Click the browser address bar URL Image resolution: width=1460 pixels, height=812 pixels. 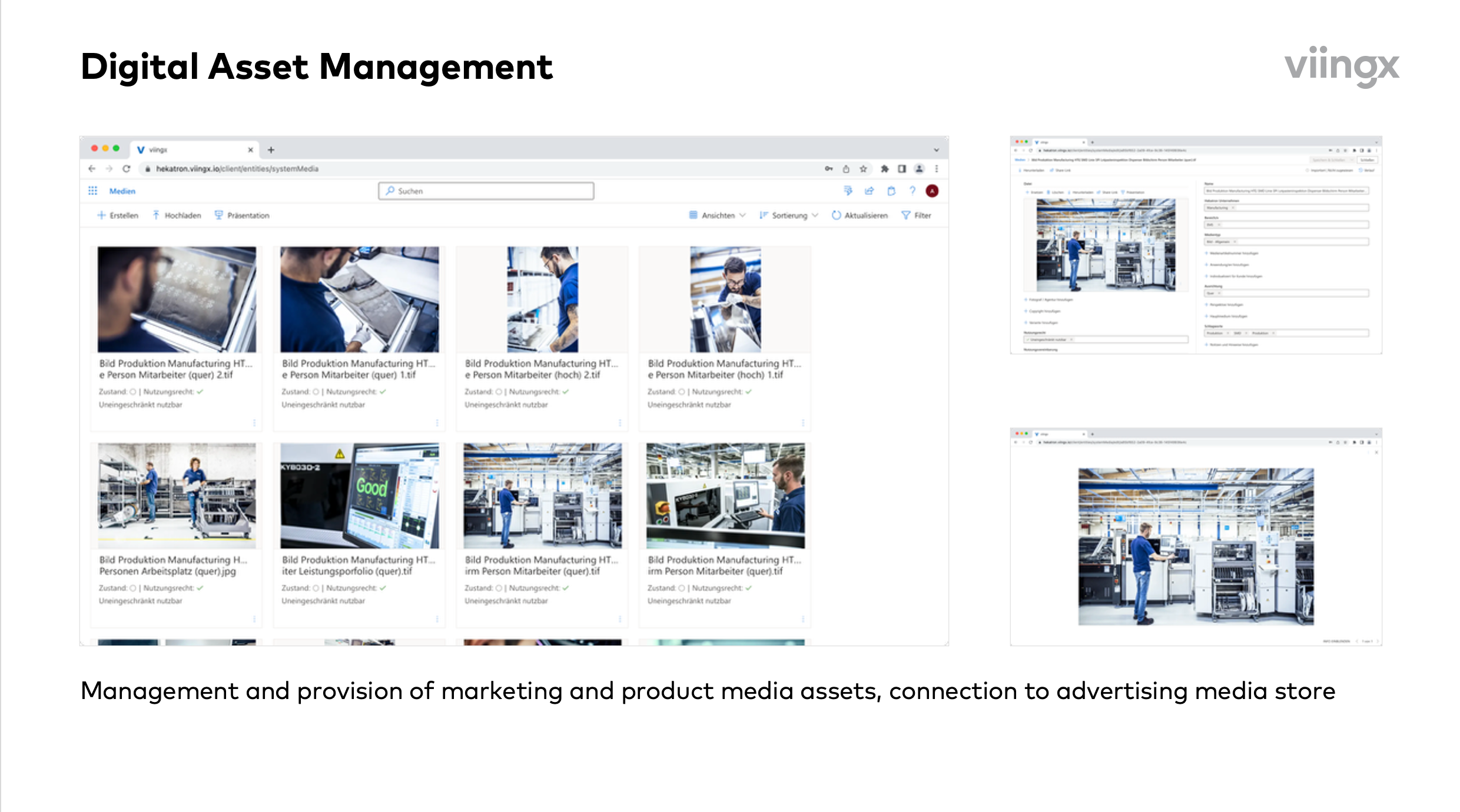coord(237,169)
